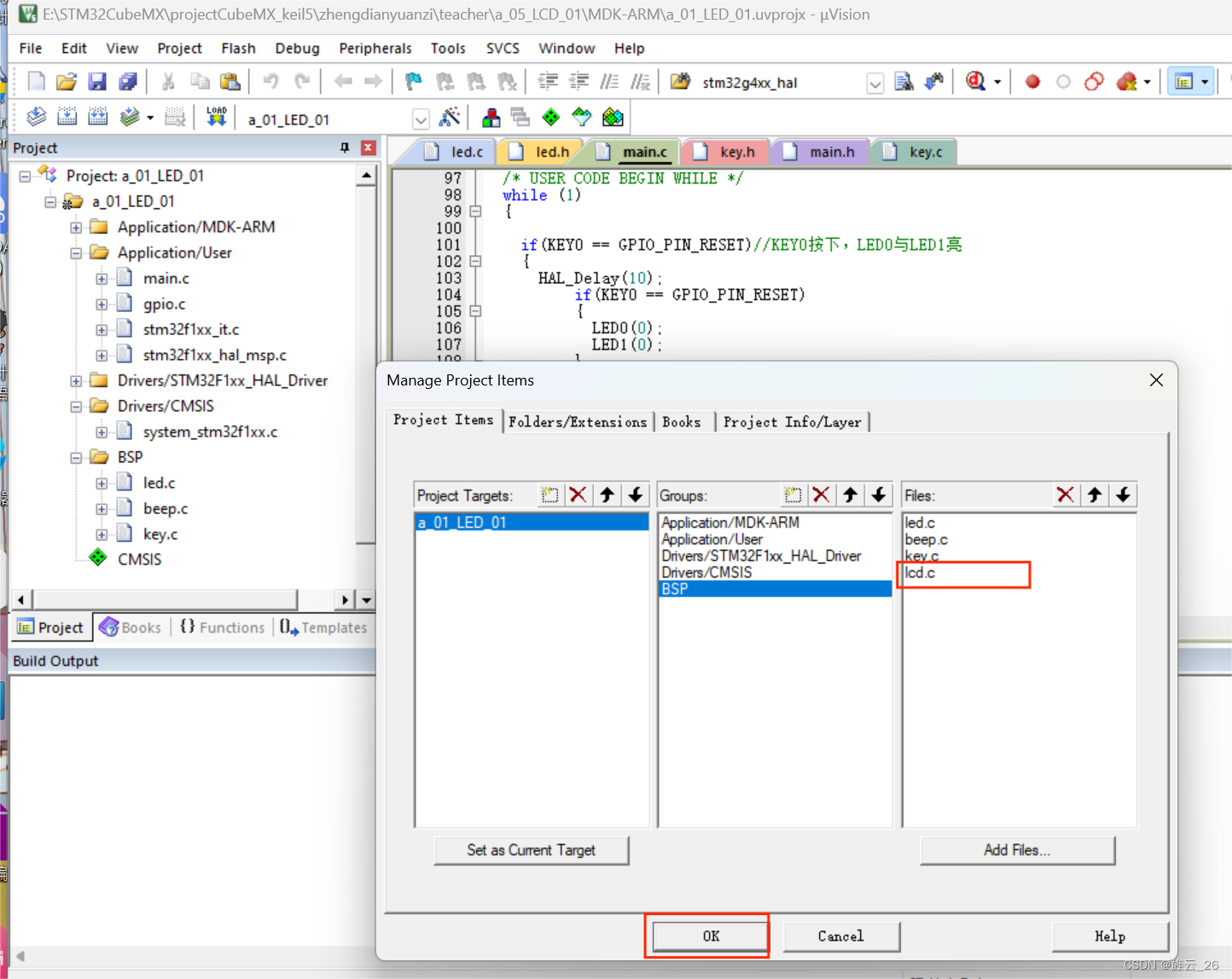Open Options for Target wand icon

(x=450, y=117)
